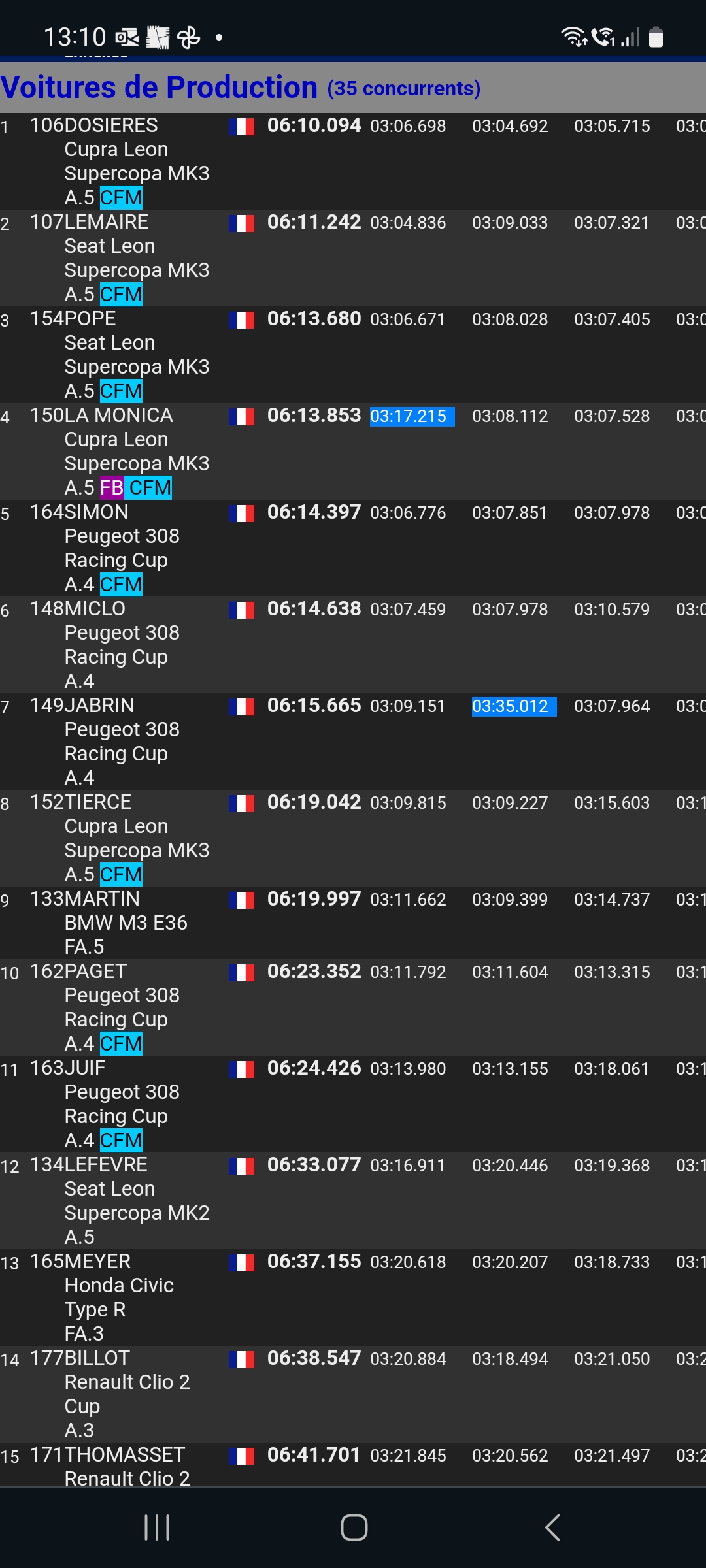Screen dimensions: 706x1568
Task: Tap the French flag beside LA MONICA
Action: point(241,417)
